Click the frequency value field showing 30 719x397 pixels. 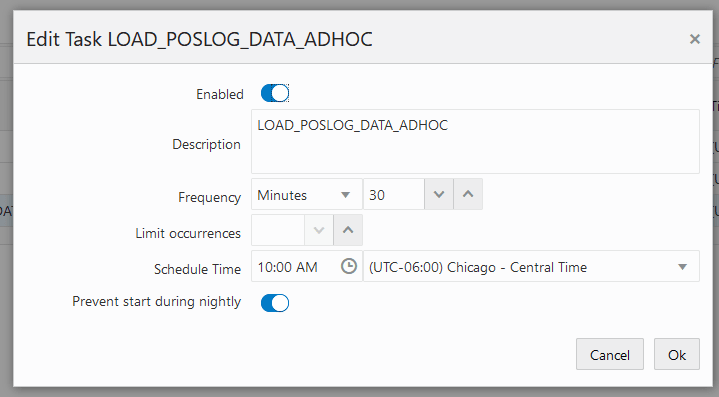click(394, 194)
